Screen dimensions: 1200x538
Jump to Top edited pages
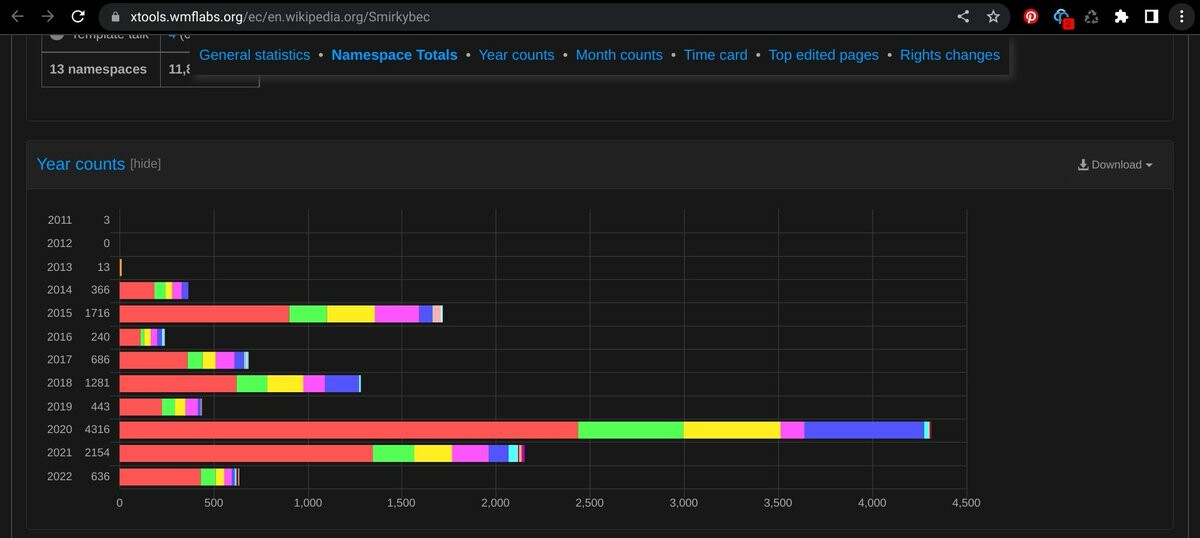[823, 55]
